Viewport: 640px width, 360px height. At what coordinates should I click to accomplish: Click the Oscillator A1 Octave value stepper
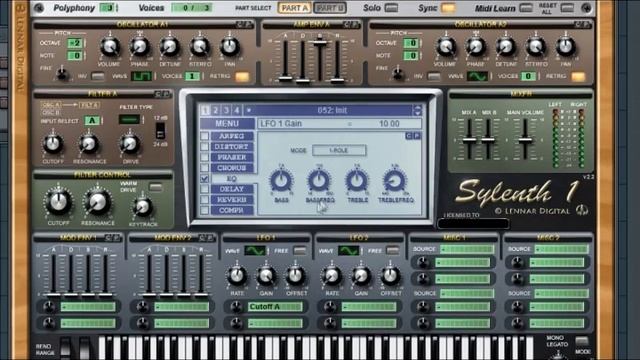pyautogui.click(x=75, y=43)
